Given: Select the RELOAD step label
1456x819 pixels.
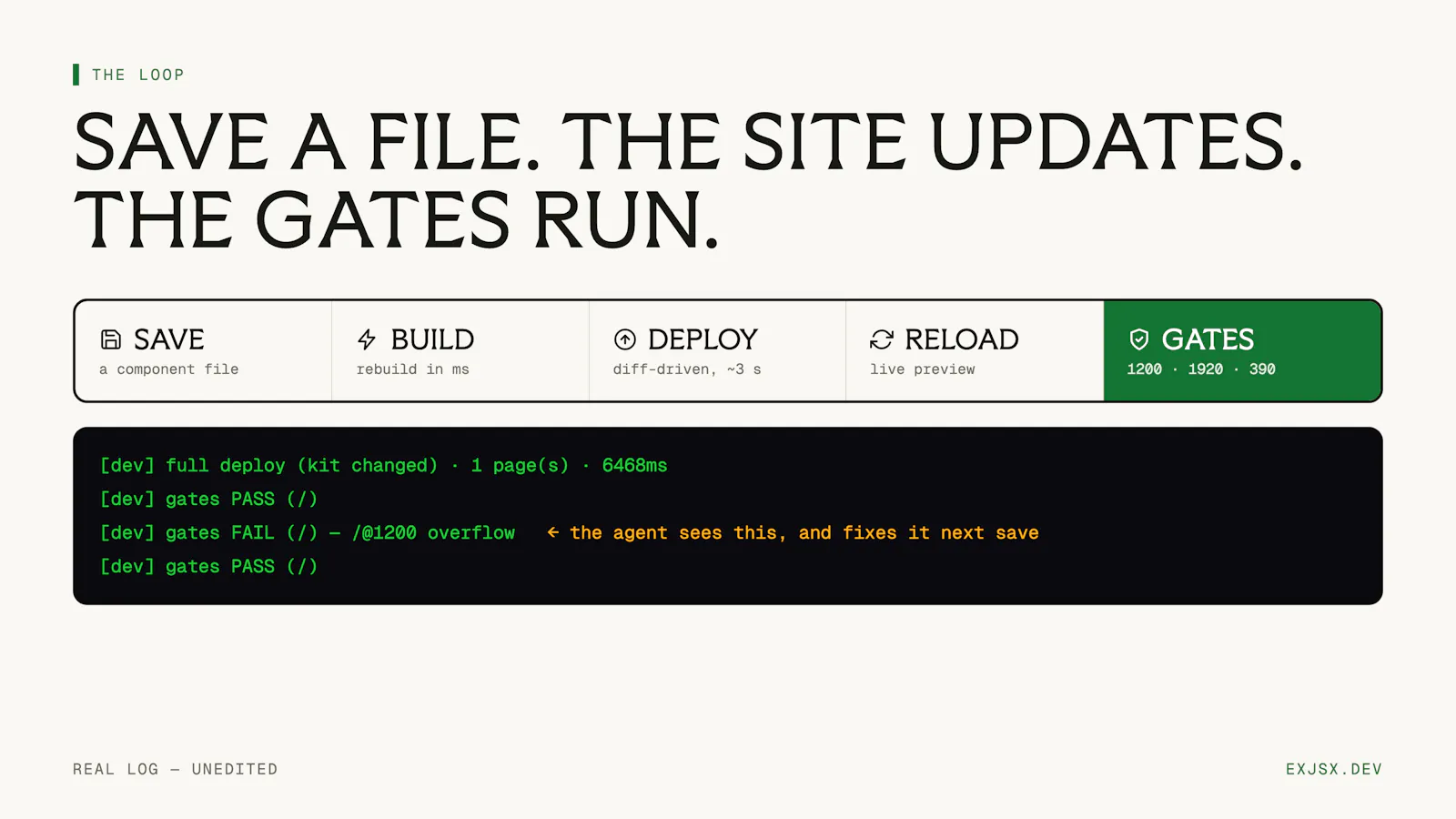Looking at the screenshot, I should coord(962,339).
